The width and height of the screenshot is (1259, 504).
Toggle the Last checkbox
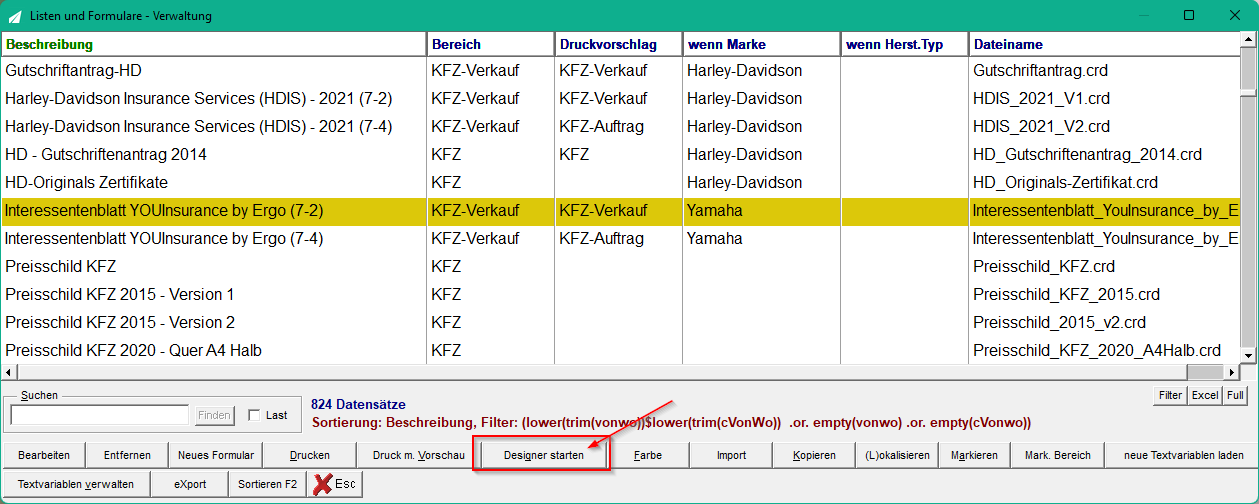click(254, 415)
